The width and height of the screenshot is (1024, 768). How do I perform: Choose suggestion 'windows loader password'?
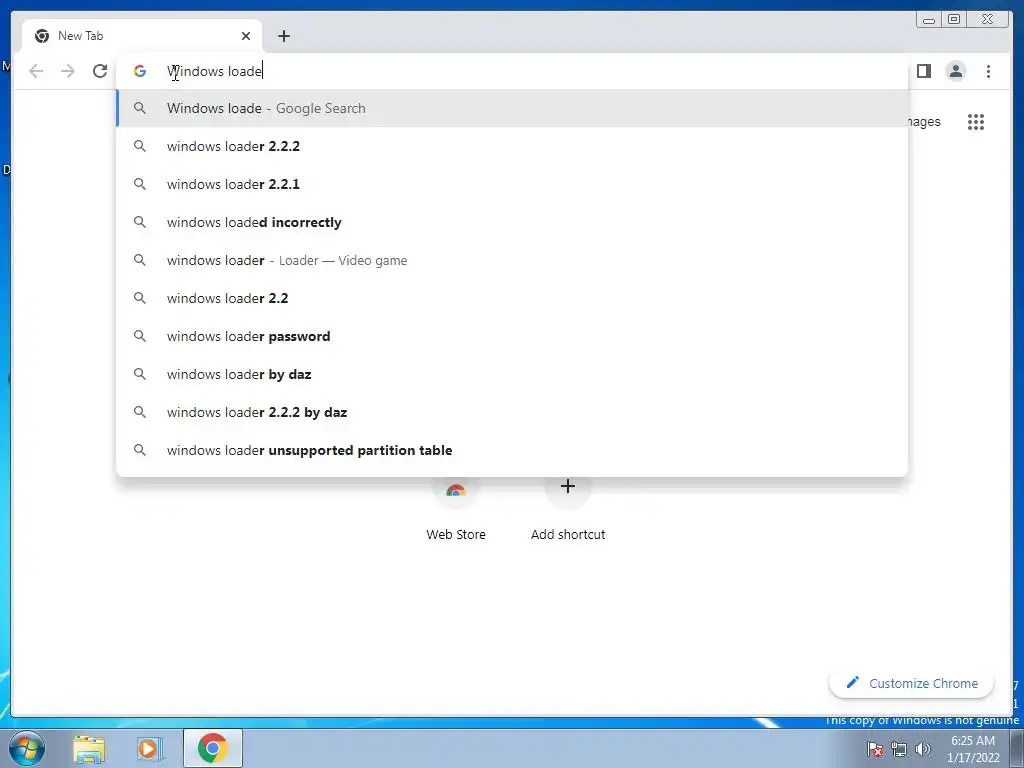[x=512, y=336]
